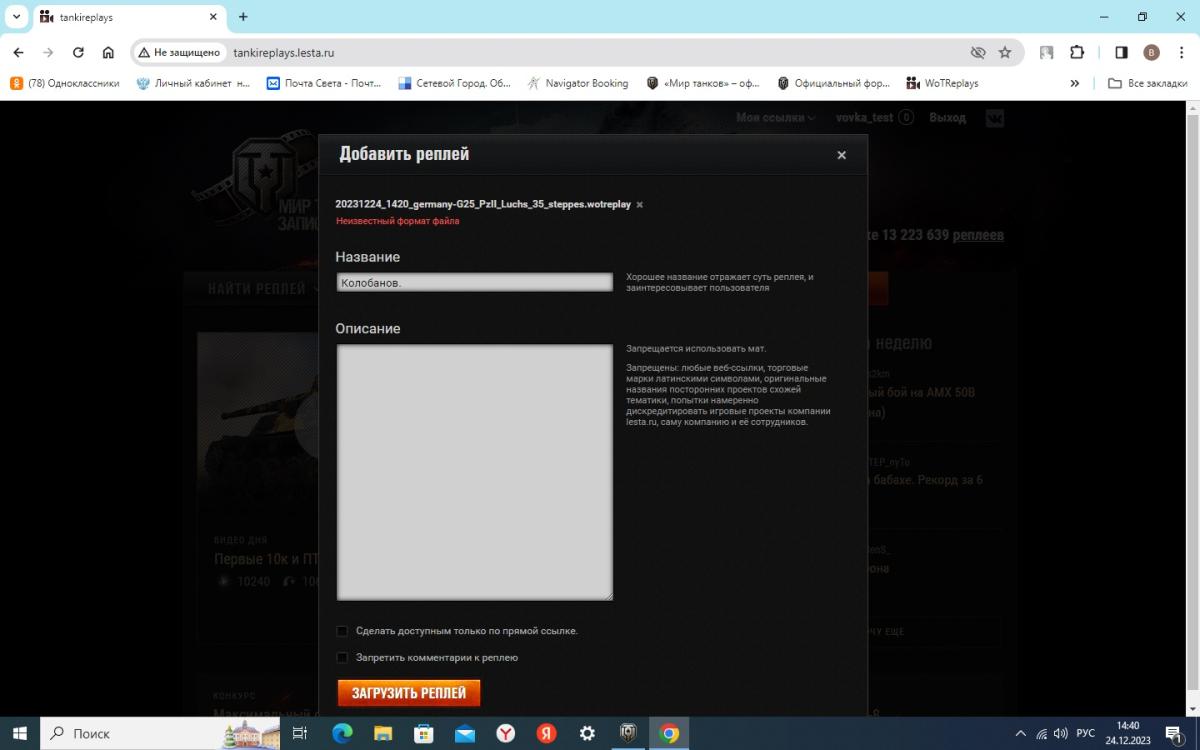This screenshot has height=750, width=1200.
Task: Open the реплеев link in the header
Action: [978, 235]
